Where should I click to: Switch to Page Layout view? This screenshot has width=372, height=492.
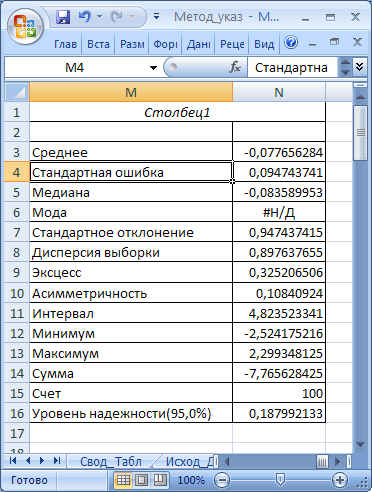pyautogui.click(x=141, y=480)
